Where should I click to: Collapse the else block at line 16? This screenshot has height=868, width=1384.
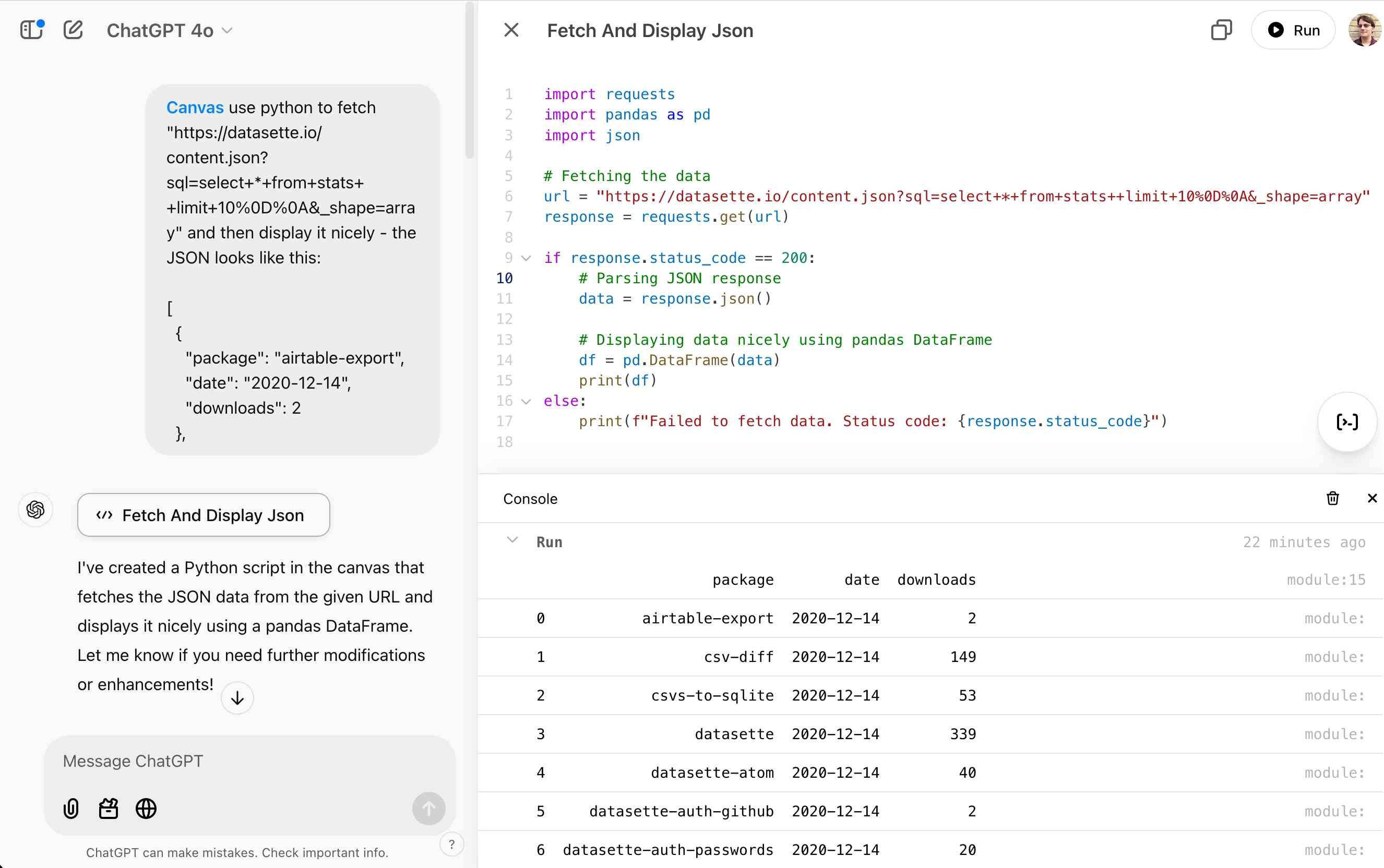point(526,401)
